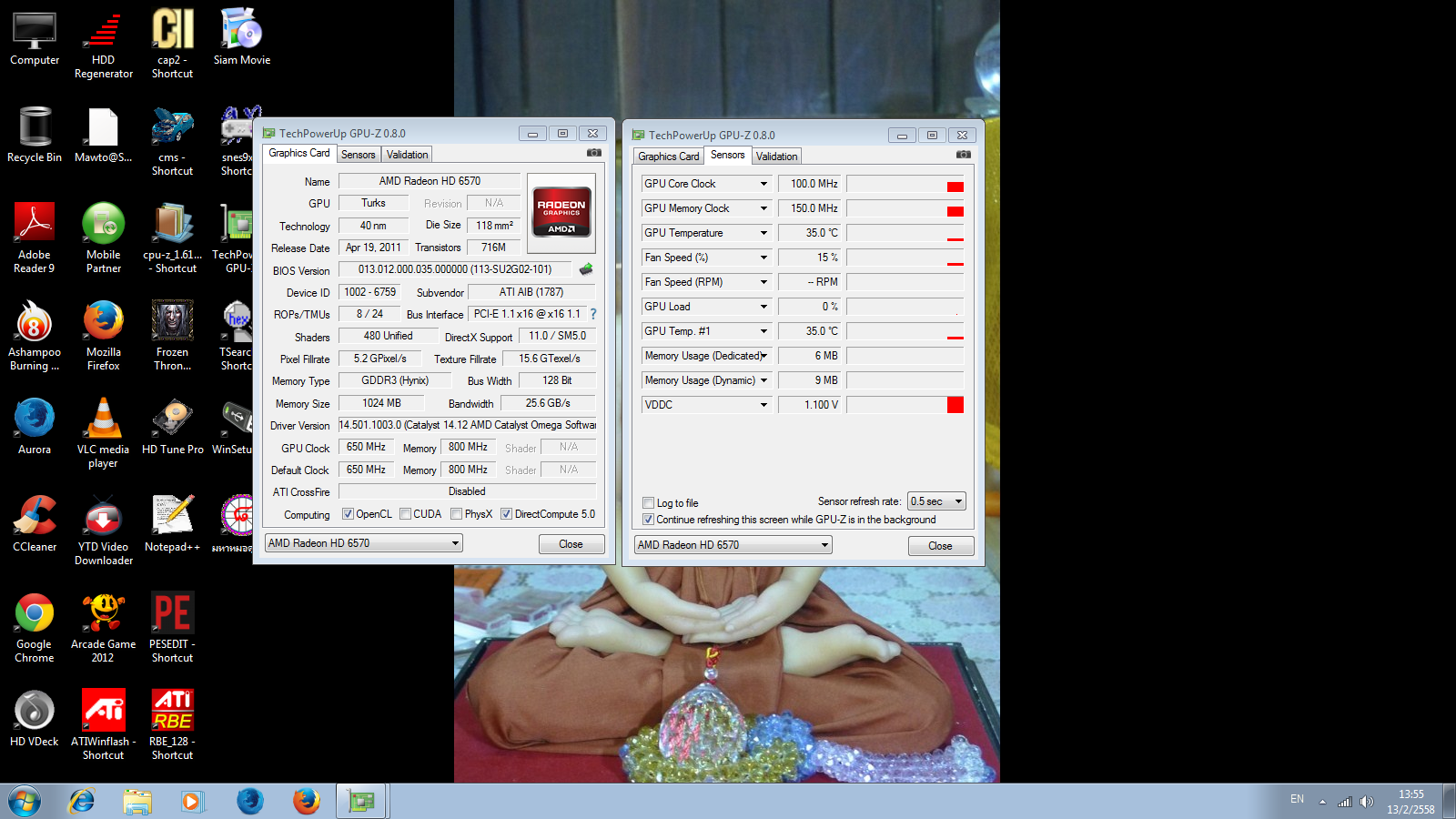Open the Siam Movie desktop icon
1456x819 pixels.
(242, 38)
